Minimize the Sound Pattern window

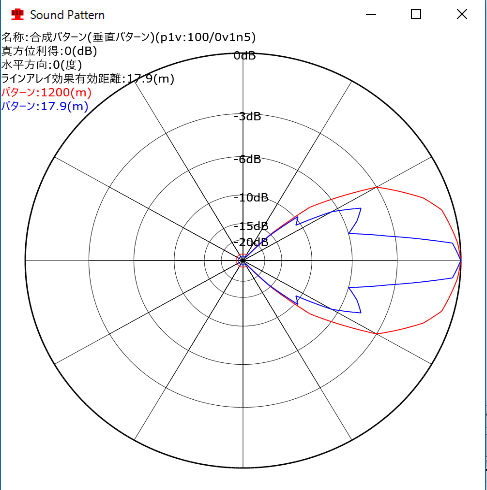[x=371, y=15]
